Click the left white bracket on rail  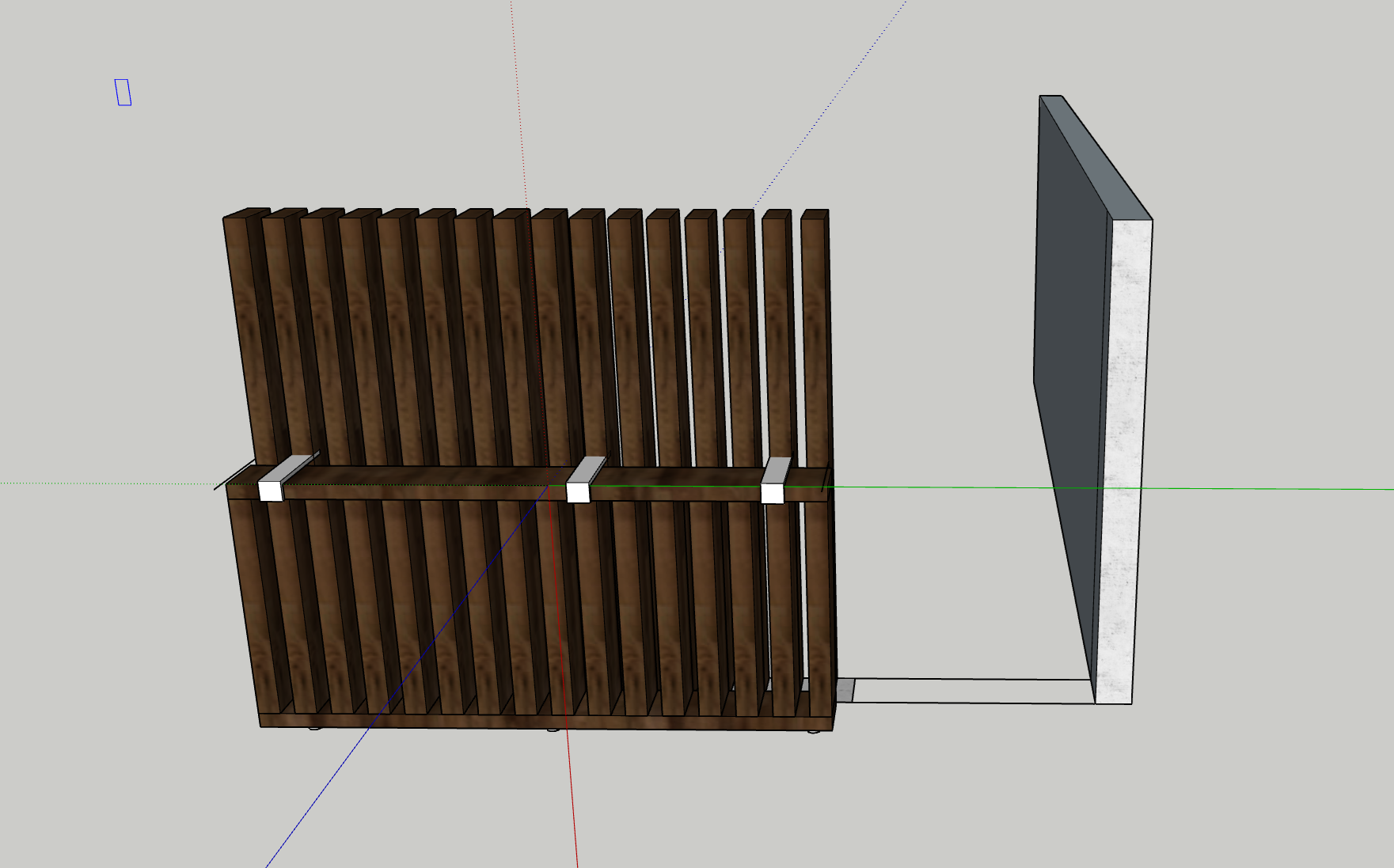(x=271, y=491)
